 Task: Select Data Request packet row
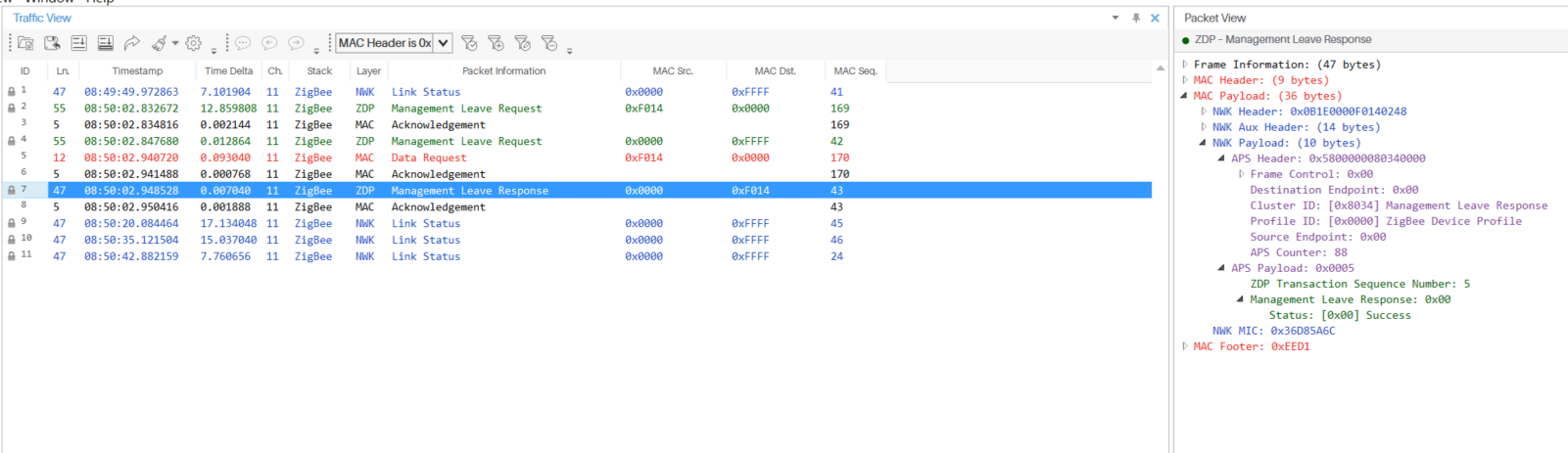(x=578, y=158)
